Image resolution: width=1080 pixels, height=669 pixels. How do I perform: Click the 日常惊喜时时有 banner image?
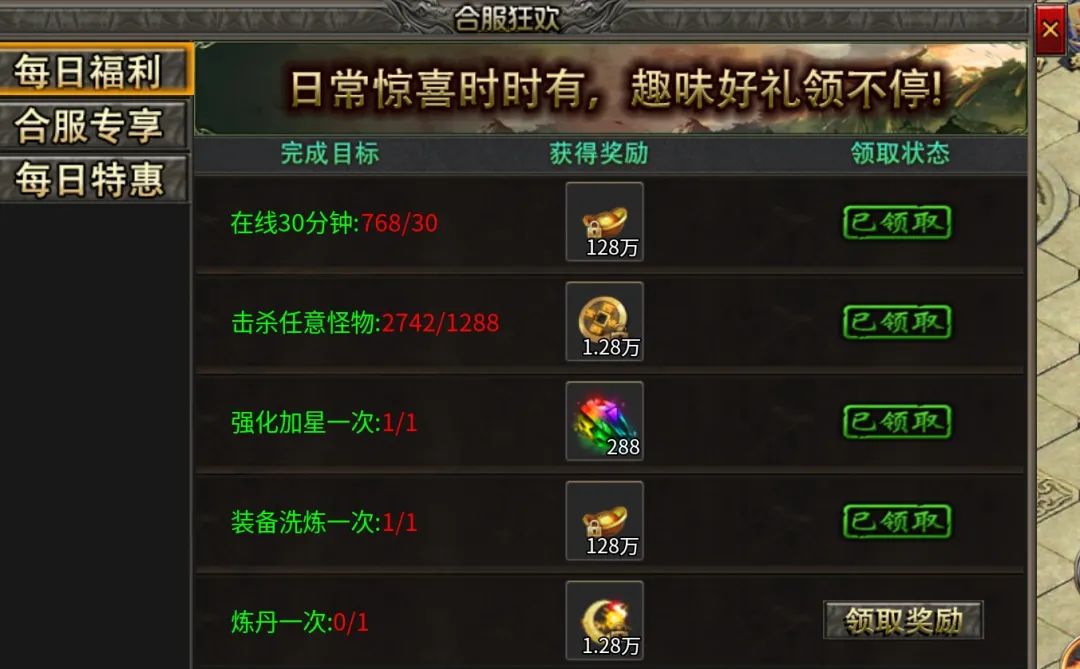611,88
